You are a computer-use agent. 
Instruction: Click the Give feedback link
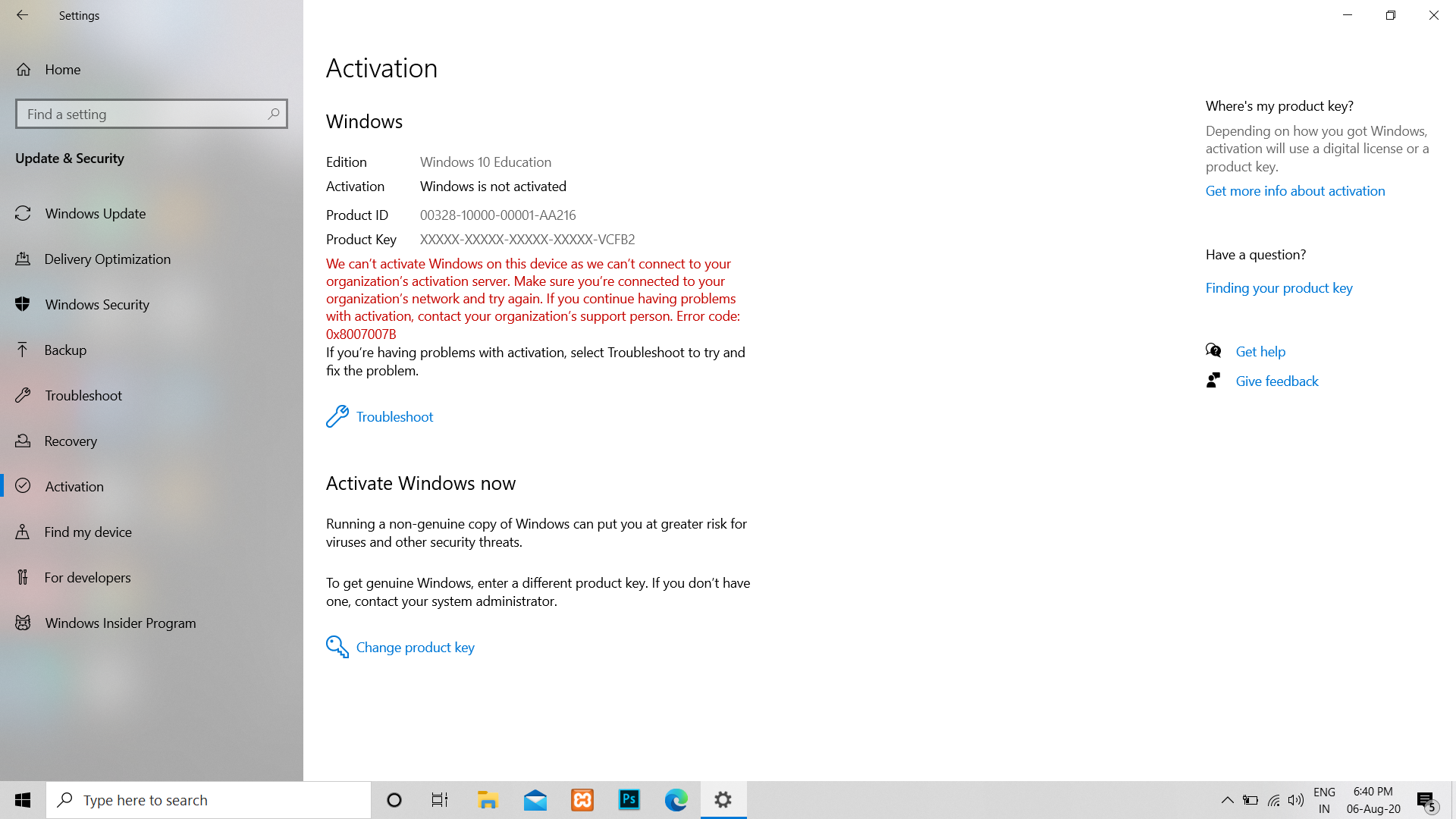pos(1277,381)
